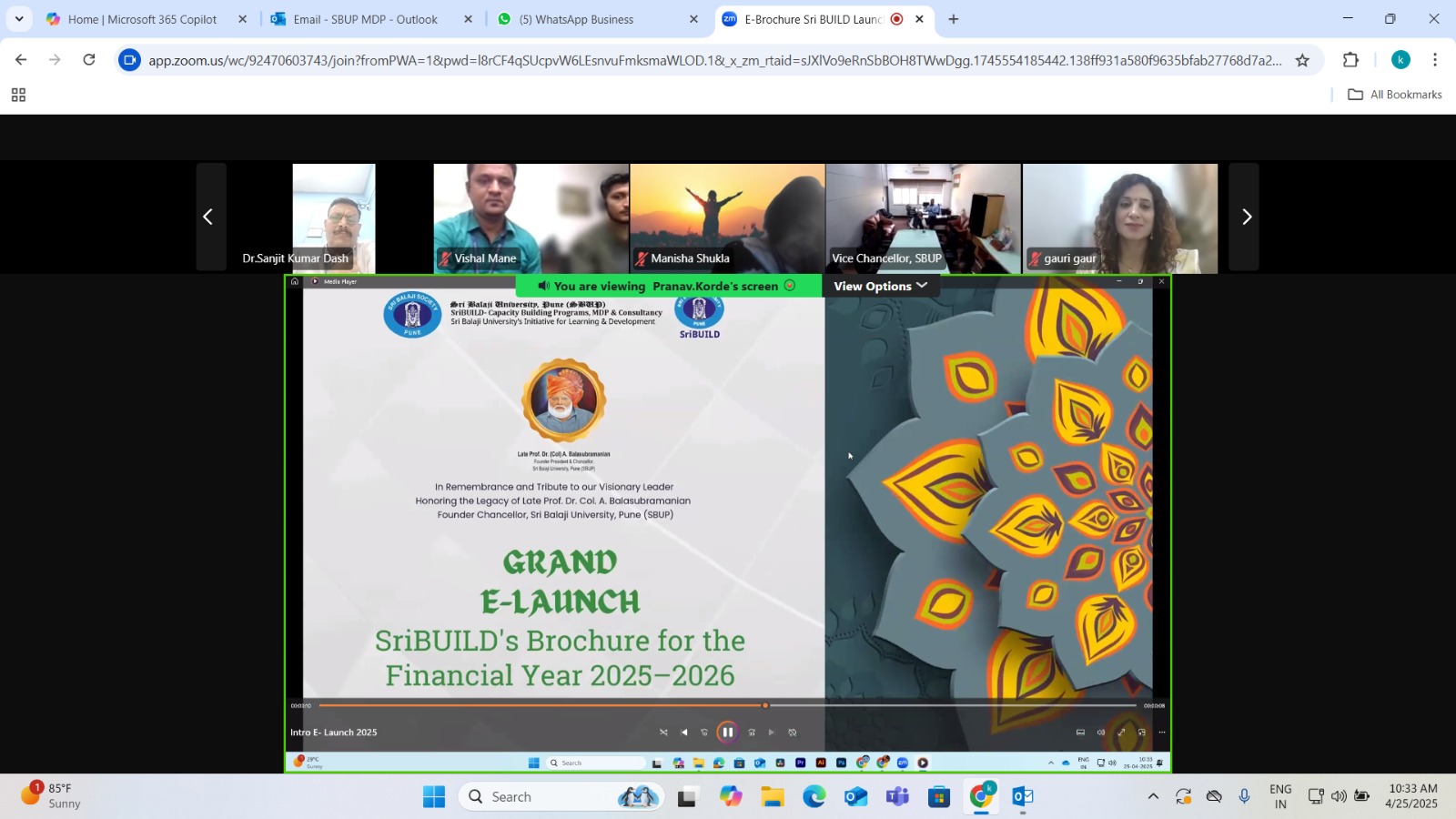Click the microphone tray icon
The width and height of the screenshot is (1456, 819).
(1244, 796)
